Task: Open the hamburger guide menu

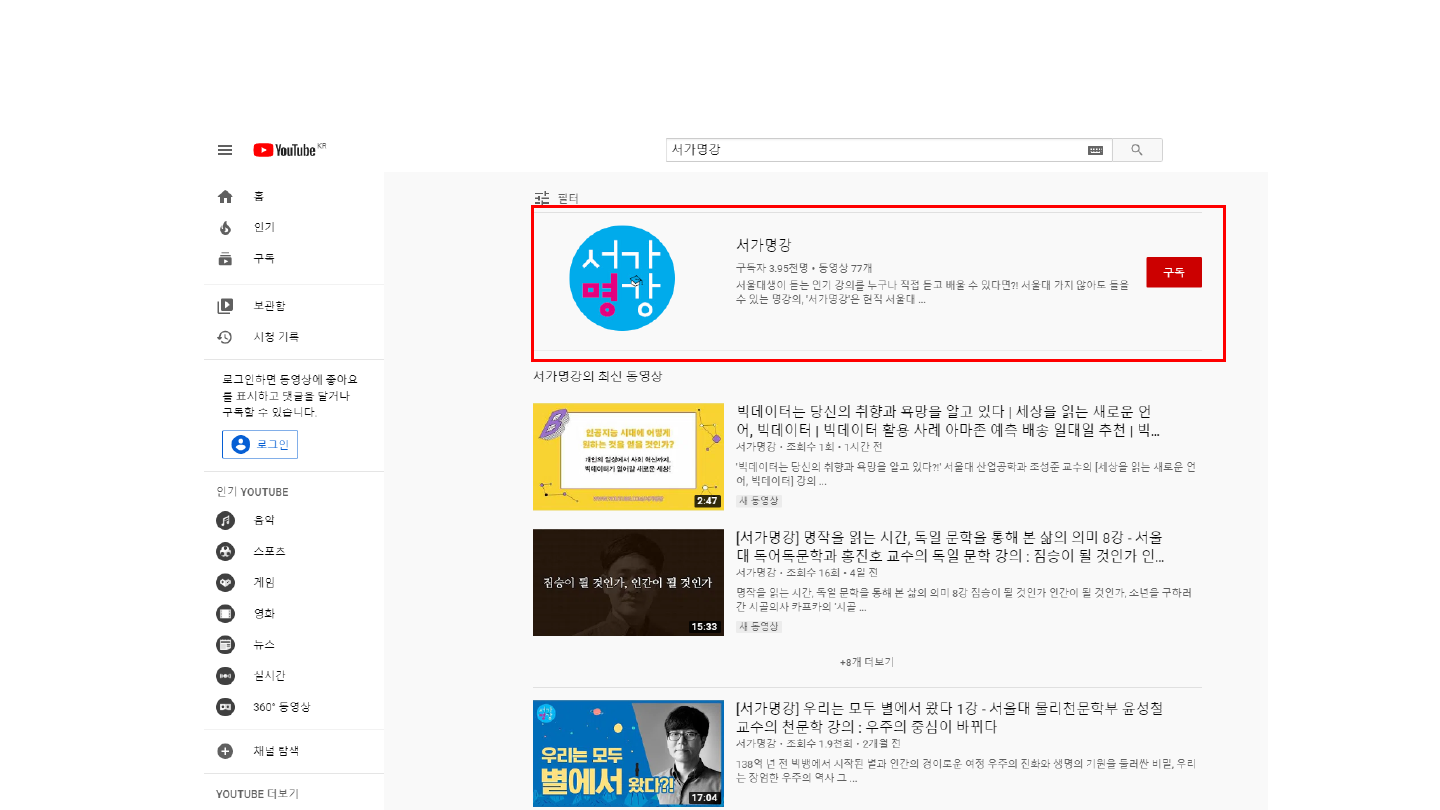Action: 225,150
